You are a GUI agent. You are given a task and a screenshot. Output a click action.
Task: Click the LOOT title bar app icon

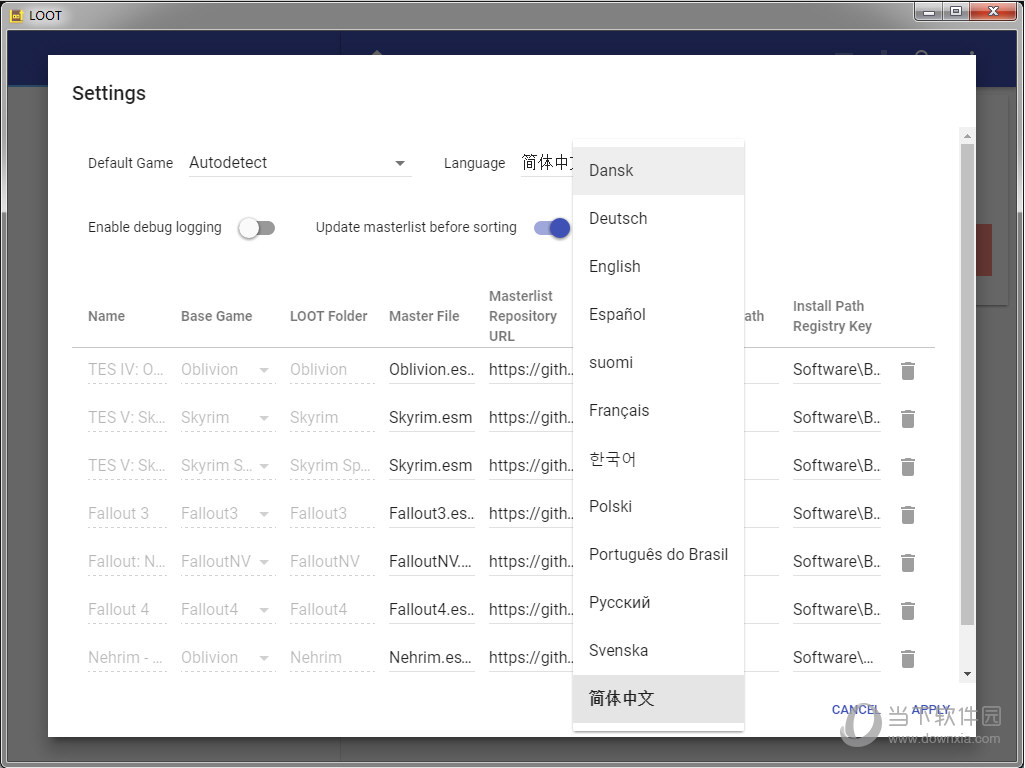tap(16, 15)
